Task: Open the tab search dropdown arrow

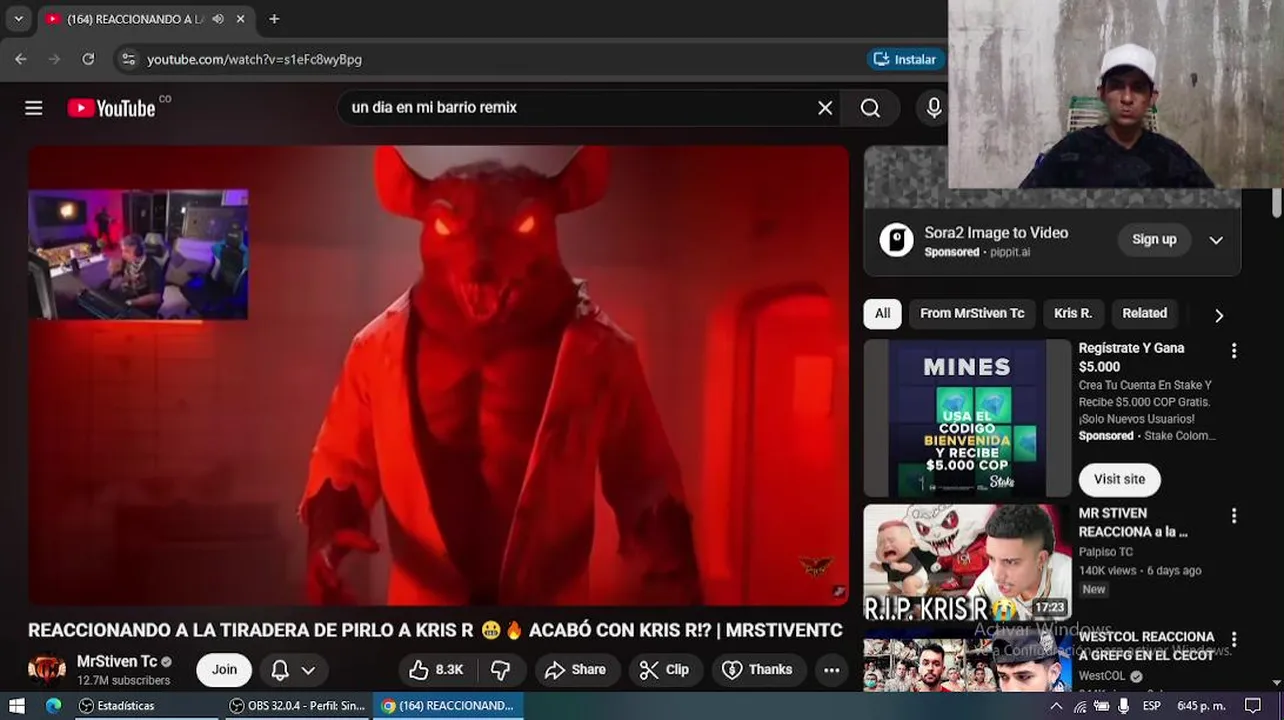Action: (x=18, y=19)
